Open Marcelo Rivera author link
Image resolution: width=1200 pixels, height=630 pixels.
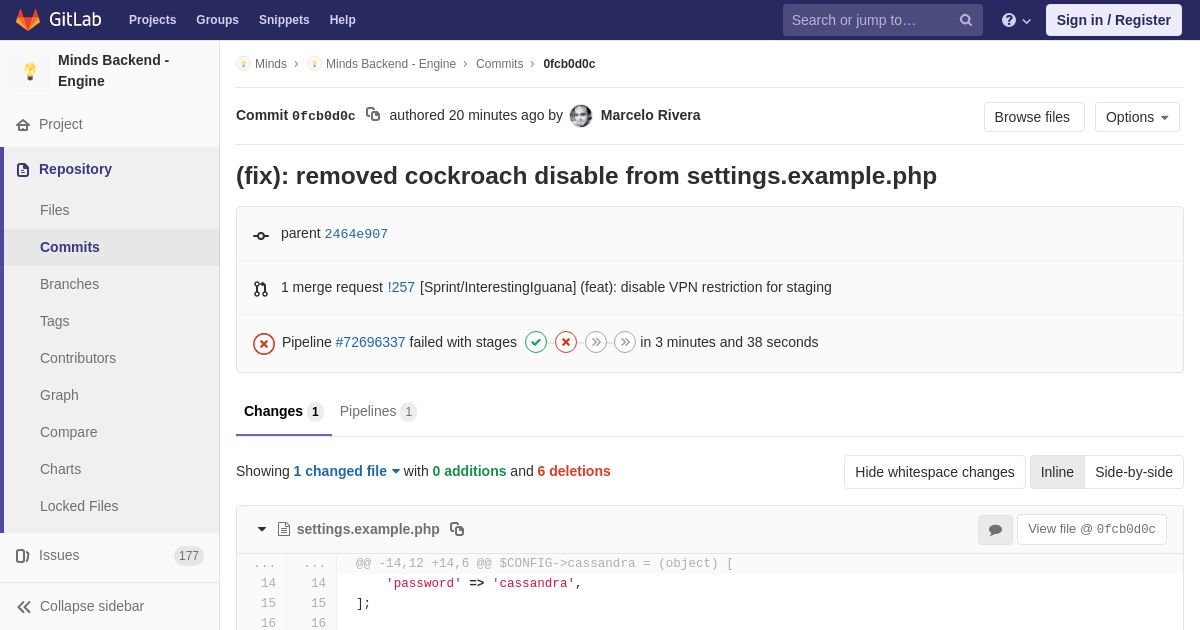[650, 115]
